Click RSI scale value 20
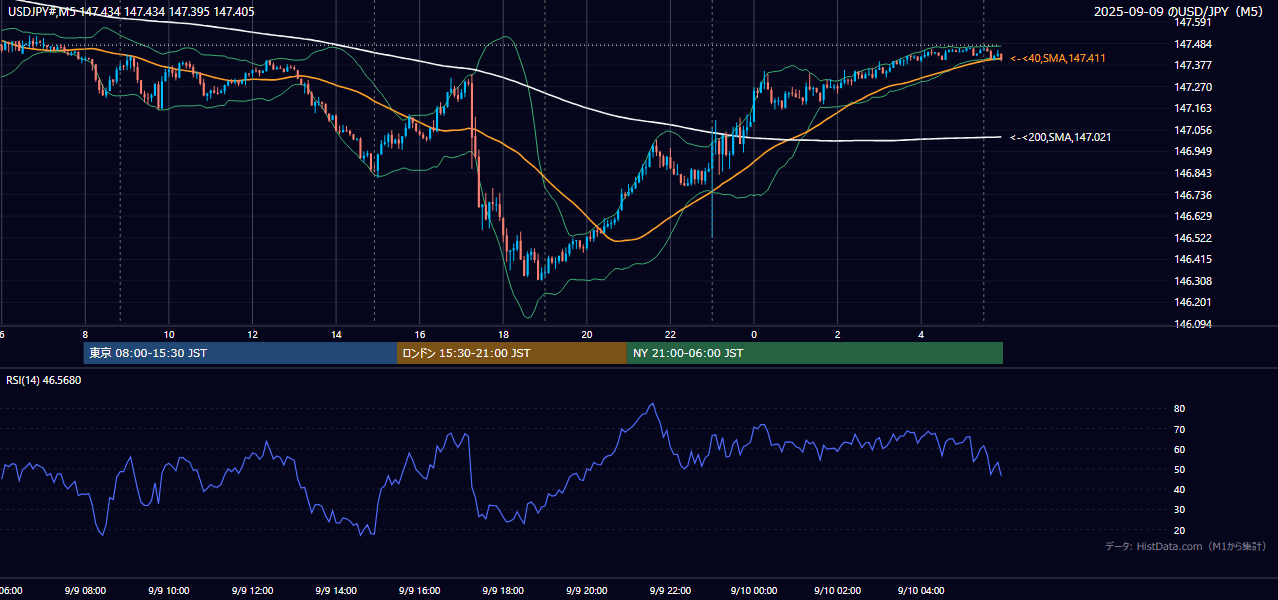Viewport: 1278px width, 600px height. point(1179,530)
